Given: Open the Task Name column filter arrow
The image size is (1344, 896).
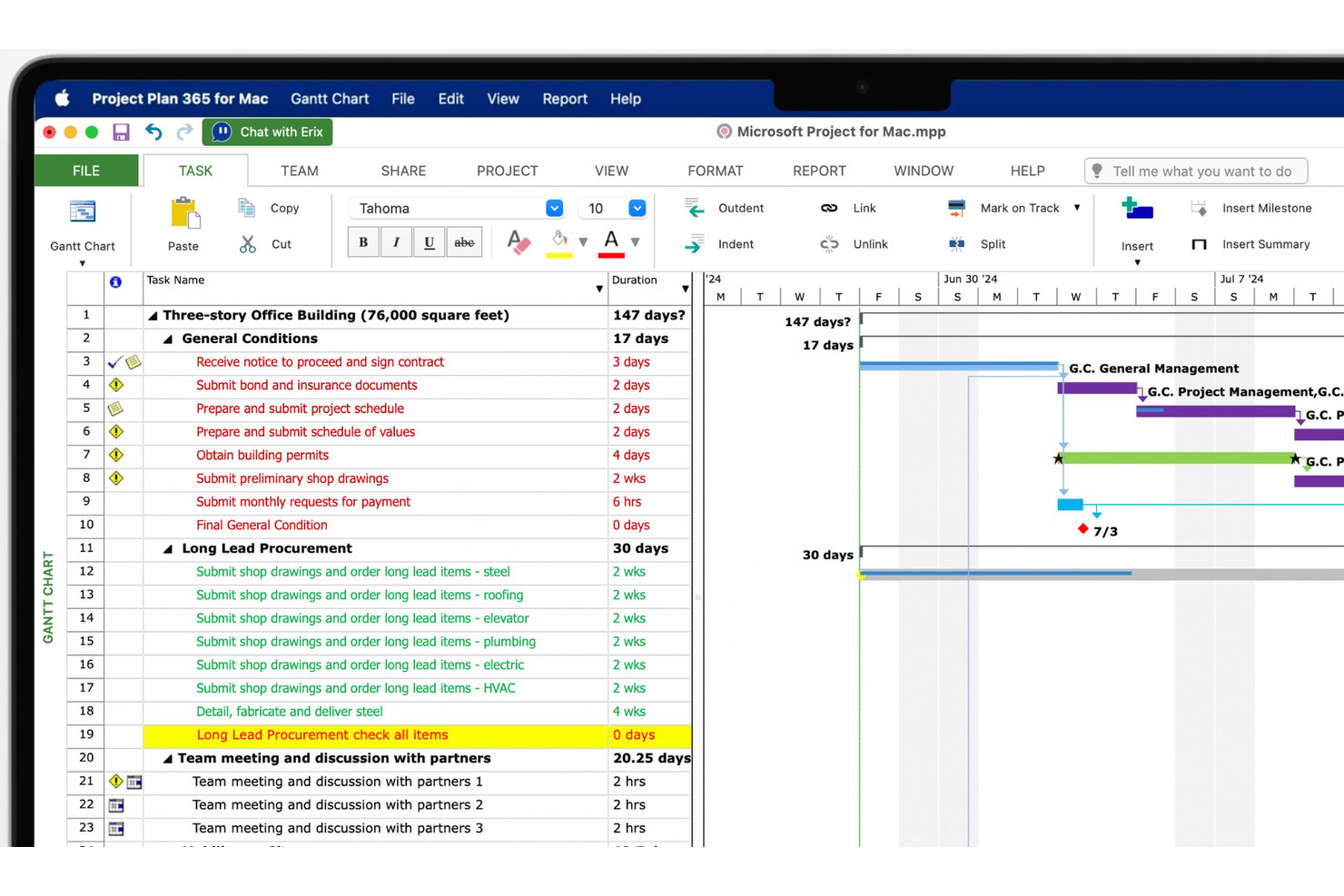Looking at the screenshot, I should click(x=599, y=289).
